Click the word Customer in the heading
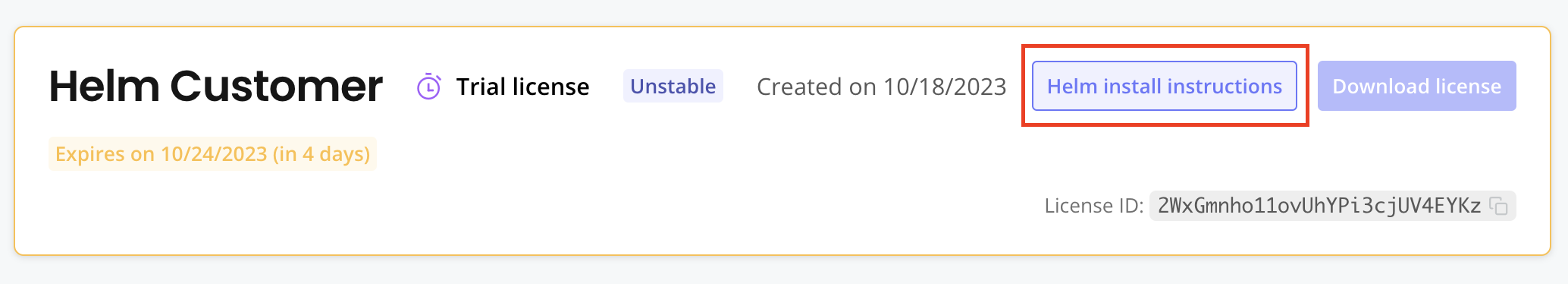This screenshot has width=1568, height=284. pyautogui.click(x=276, y=86)
